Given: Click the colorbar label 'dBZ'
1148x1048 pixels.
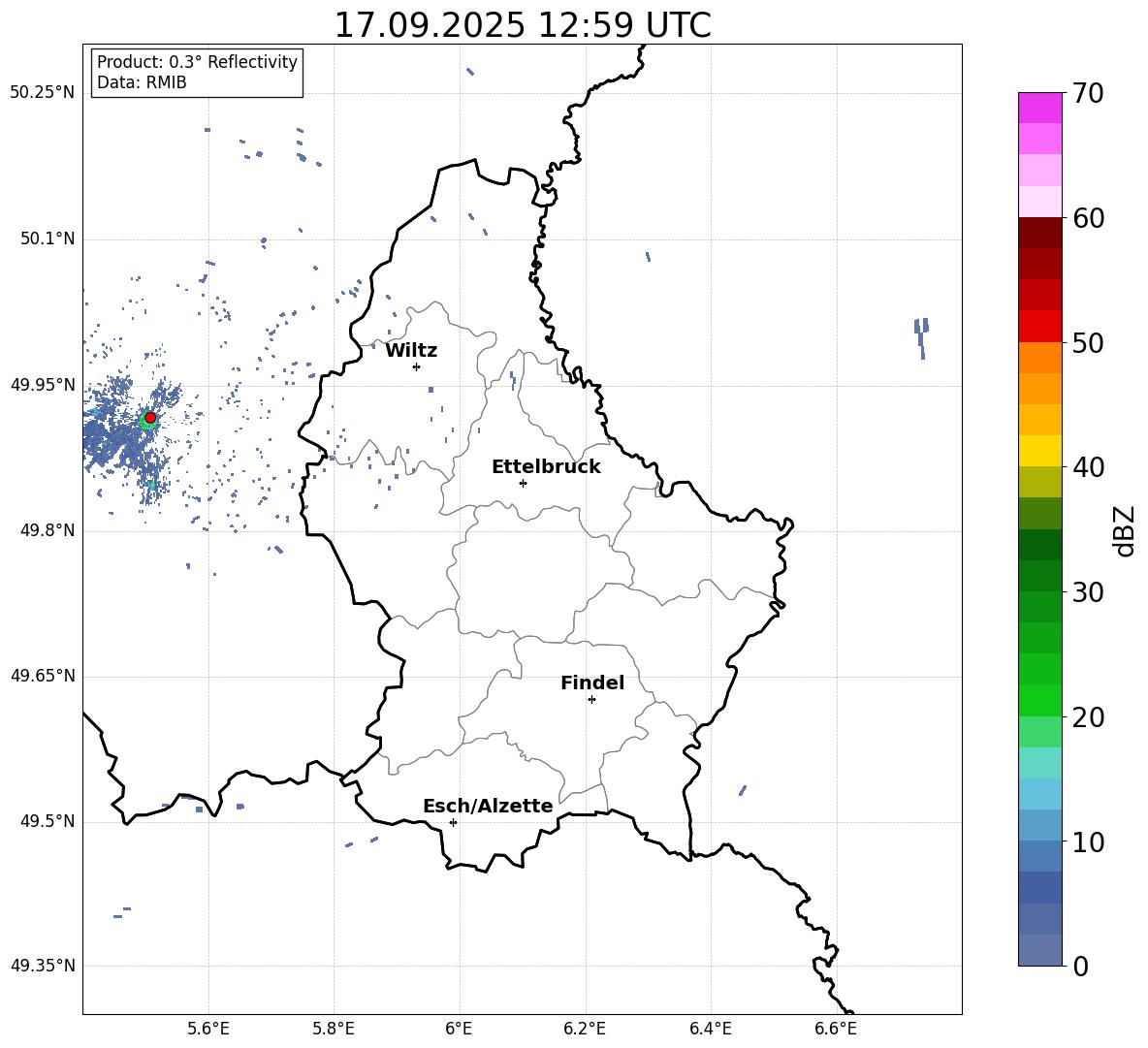Looking at the screenshot, I should point(1124,530).
